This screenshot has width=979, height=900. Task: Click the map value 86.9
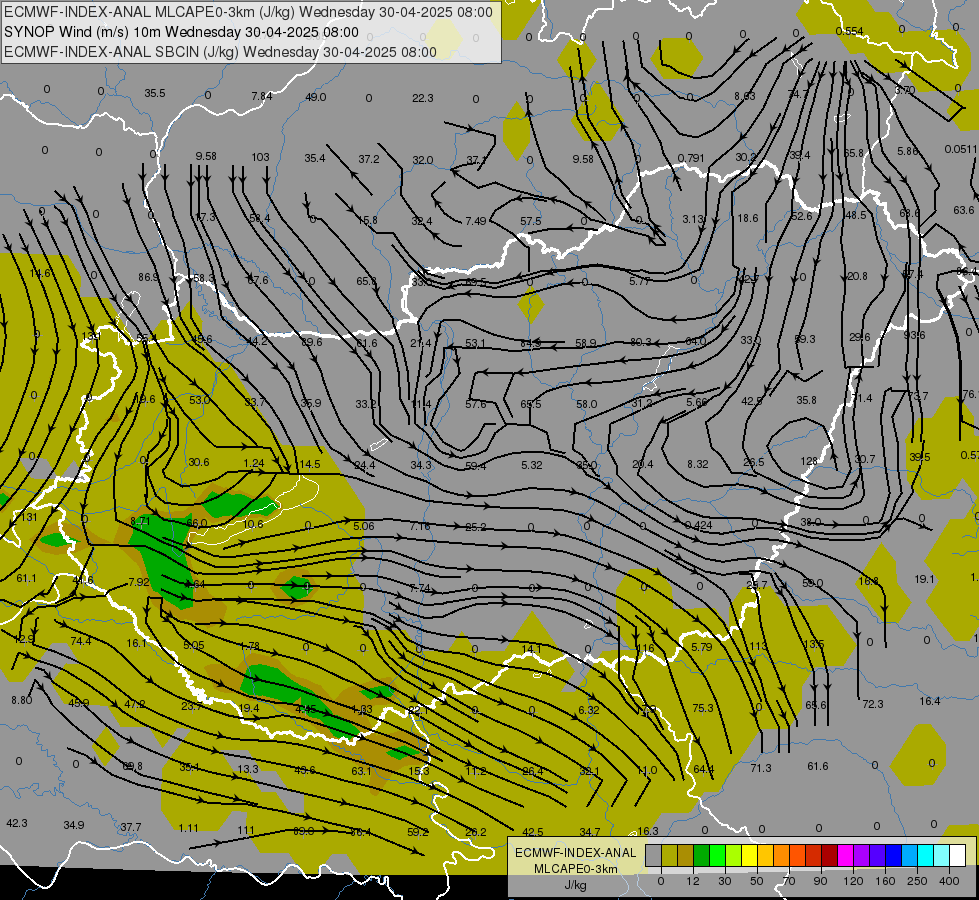(148, 277)
